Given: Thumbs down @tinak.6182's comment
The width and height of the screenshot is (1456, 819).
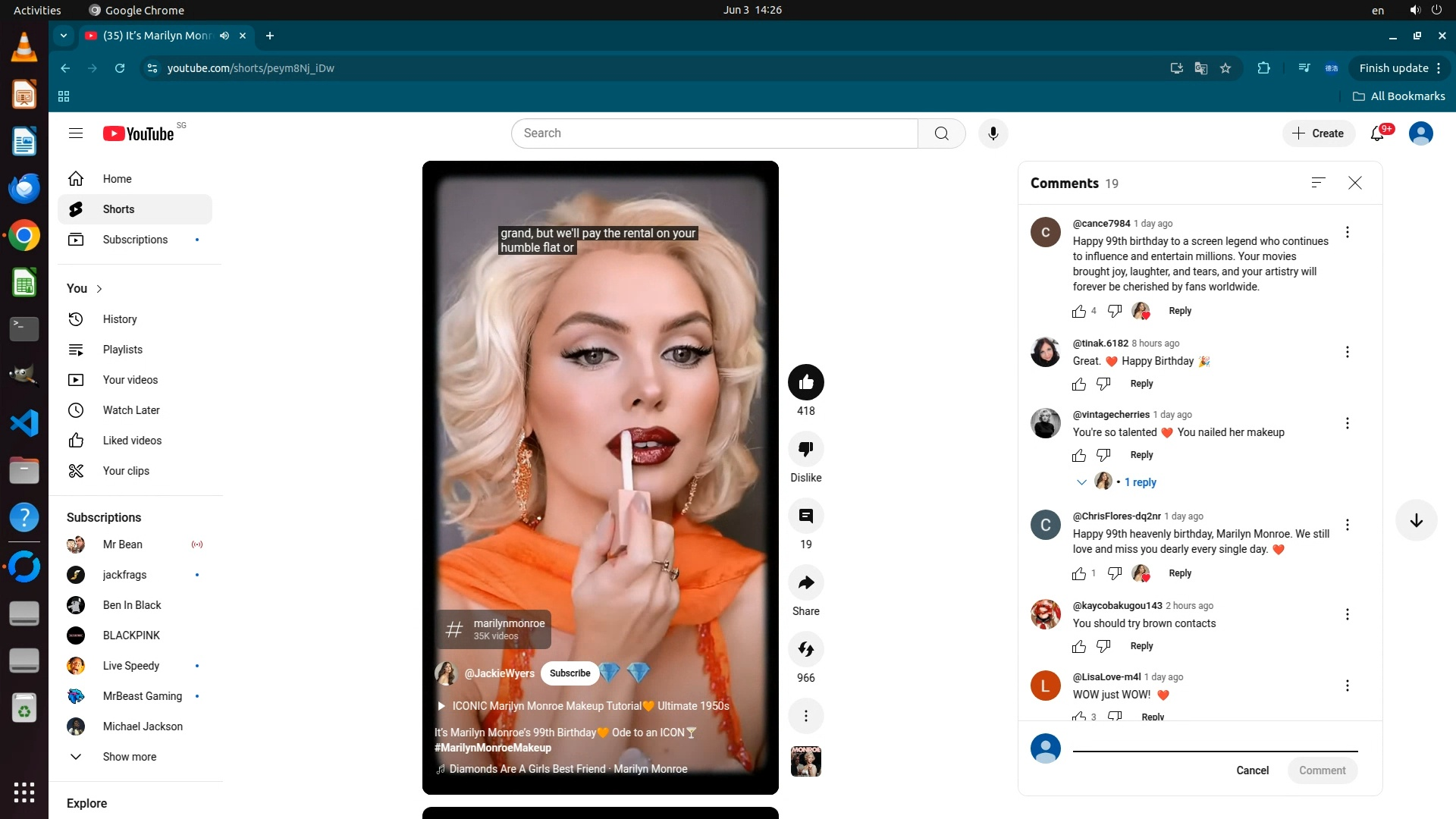Looking at the screenshot, I should point(1103,384).
